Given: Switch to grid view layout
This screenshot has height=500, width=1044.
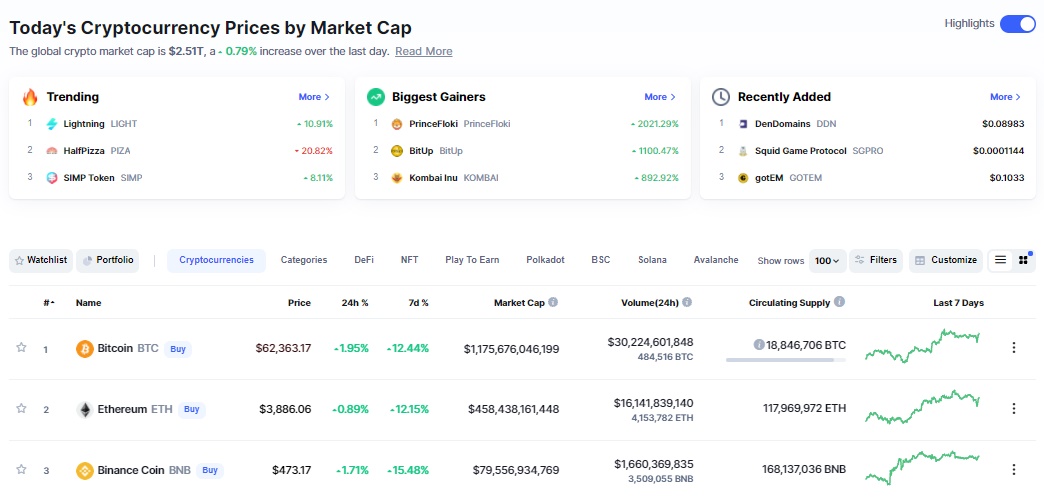Looking at the screenshot, I should 1023,260.
